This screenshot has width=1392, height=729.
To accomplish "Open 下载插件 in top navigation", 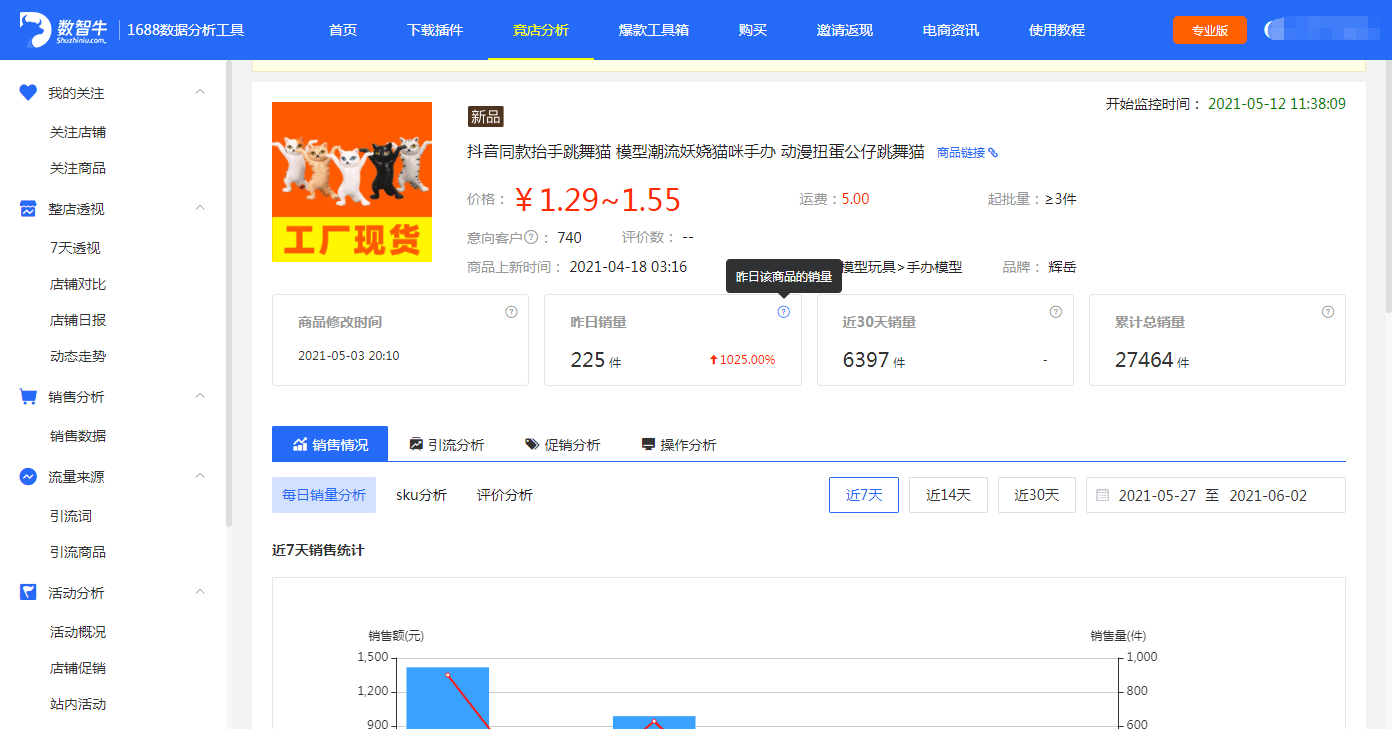I will tap(435, 30).
